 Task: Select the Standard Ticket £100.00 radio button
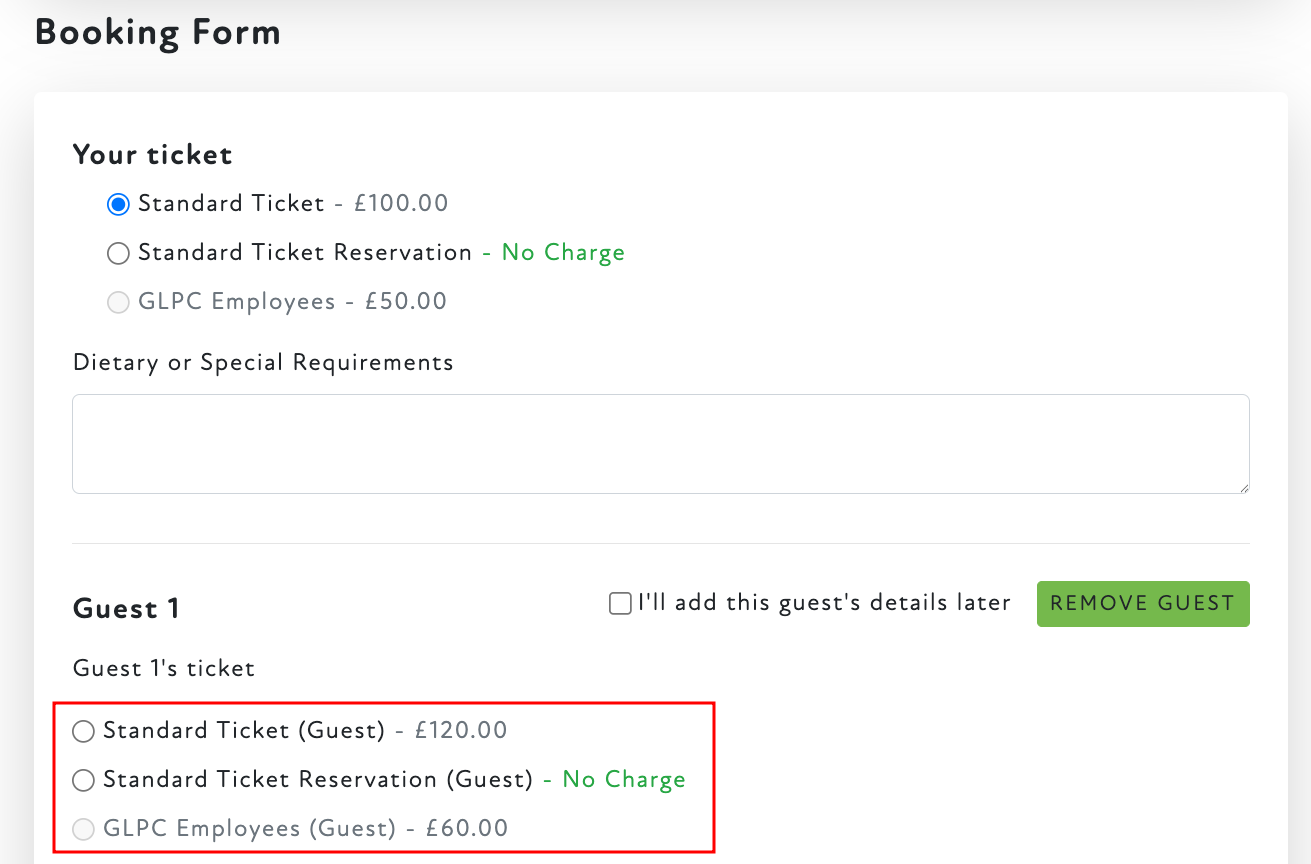pyautogui.click(x=118, y=204)
